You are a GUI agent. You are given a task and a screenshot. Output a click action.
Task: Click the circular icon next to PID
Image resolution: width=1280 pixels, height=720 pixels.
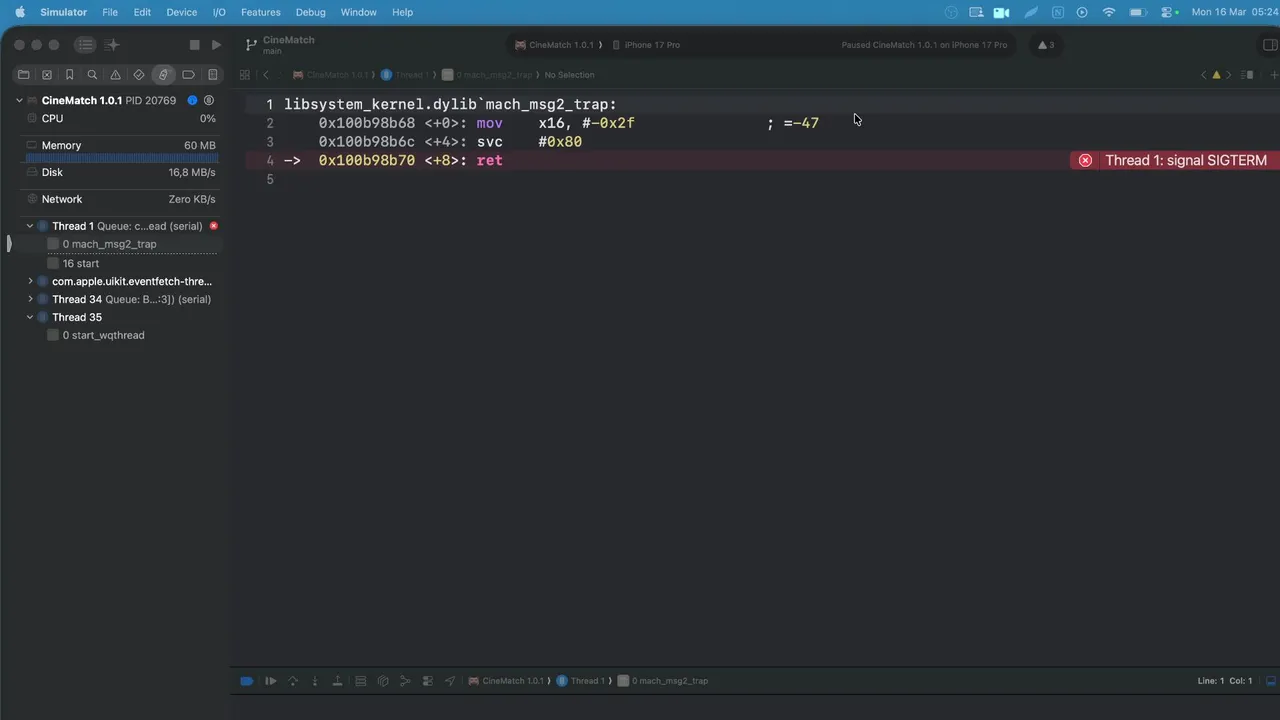pos(209,101)
